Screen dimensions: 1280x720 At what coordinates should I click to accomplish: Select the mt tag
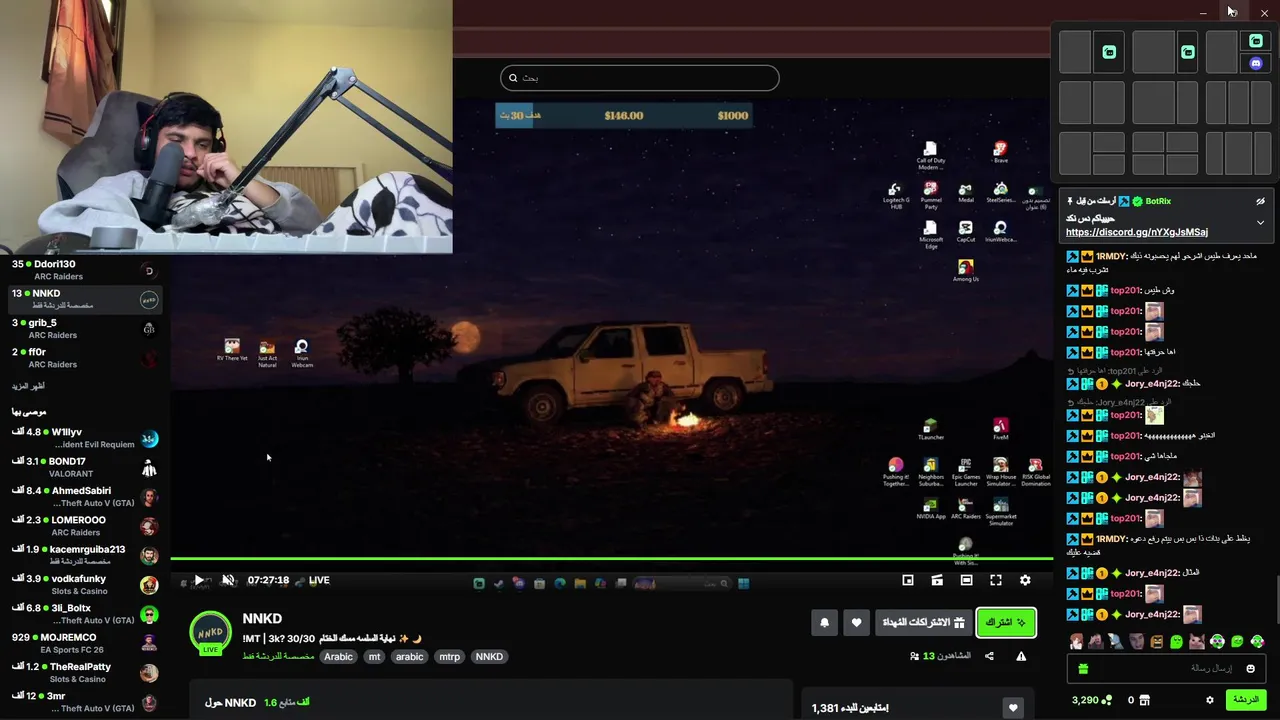click(374, 657)
